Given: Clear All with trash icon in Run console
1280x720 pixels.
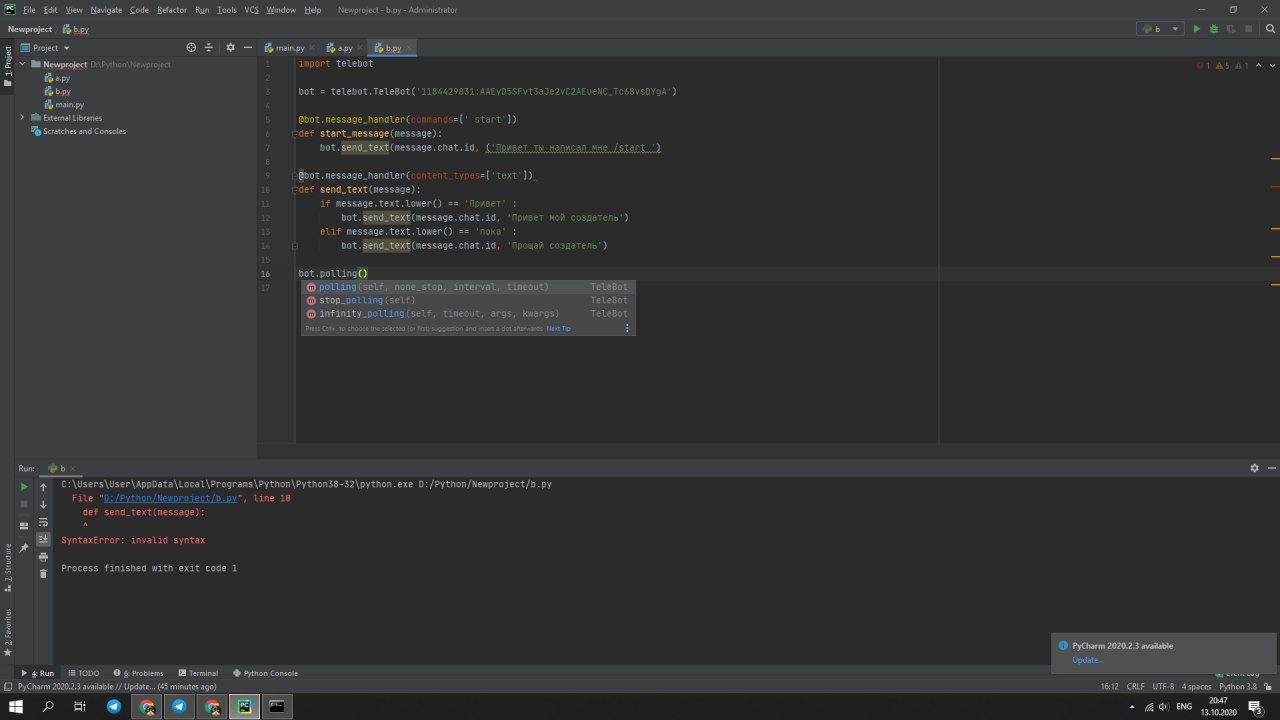Looking at the screenshot, I should 43,573.
